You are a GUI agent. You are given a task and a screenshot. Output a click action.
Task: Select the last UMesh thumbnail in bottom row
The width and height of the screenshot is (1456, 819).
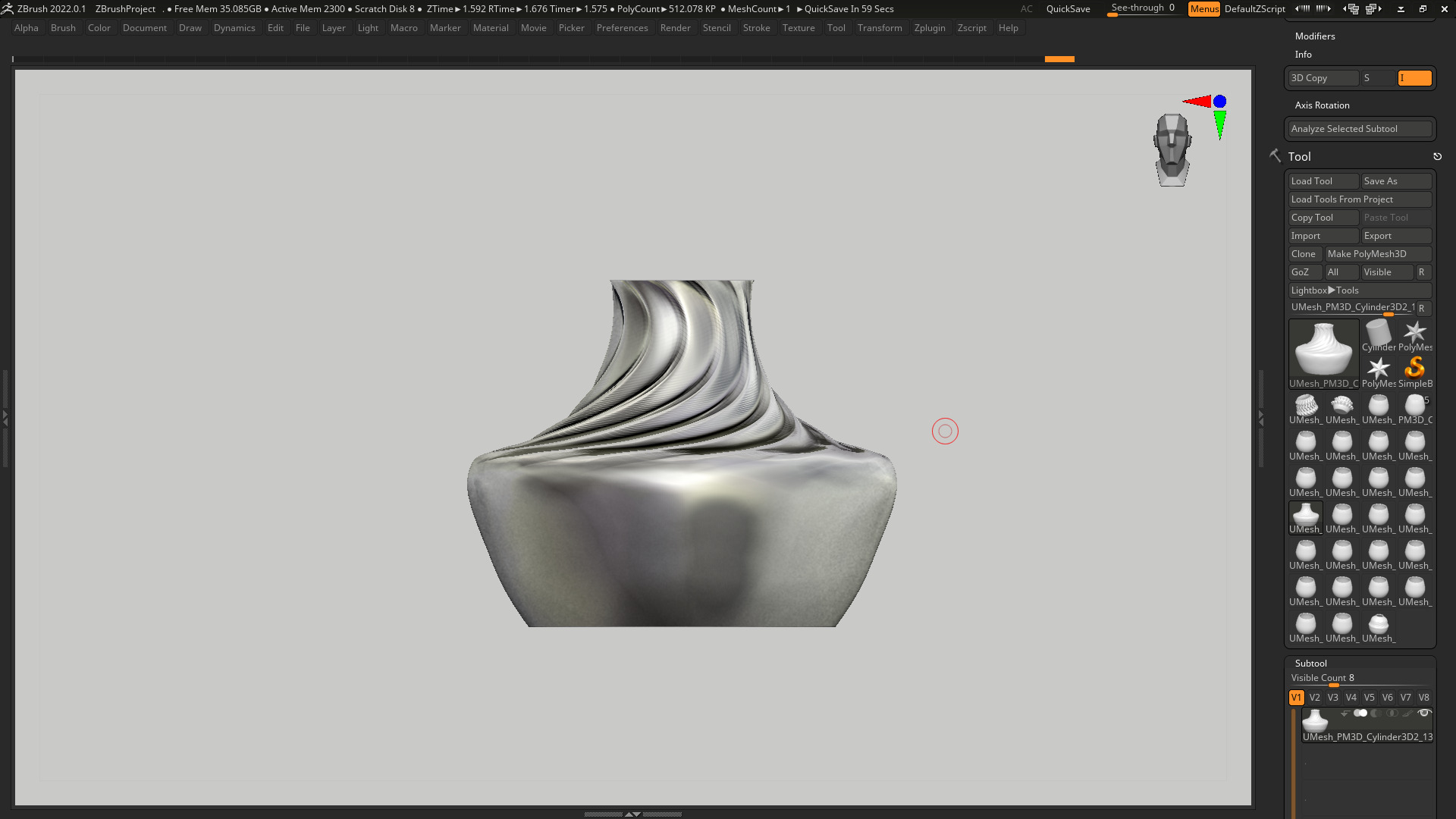pos(1378,626)
